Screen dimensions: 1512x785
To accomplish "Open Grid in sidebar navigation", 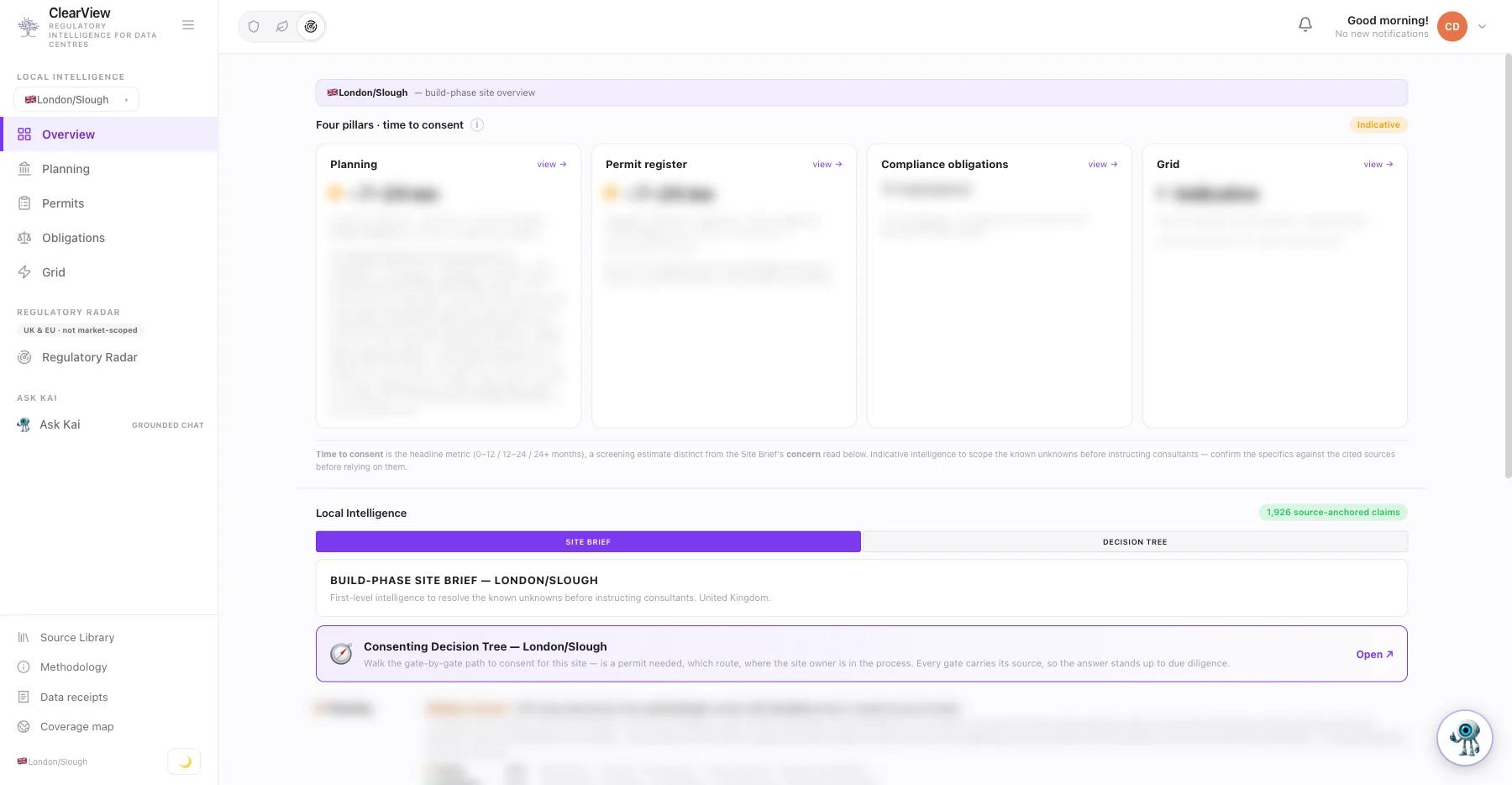I will tap(109, 272).
